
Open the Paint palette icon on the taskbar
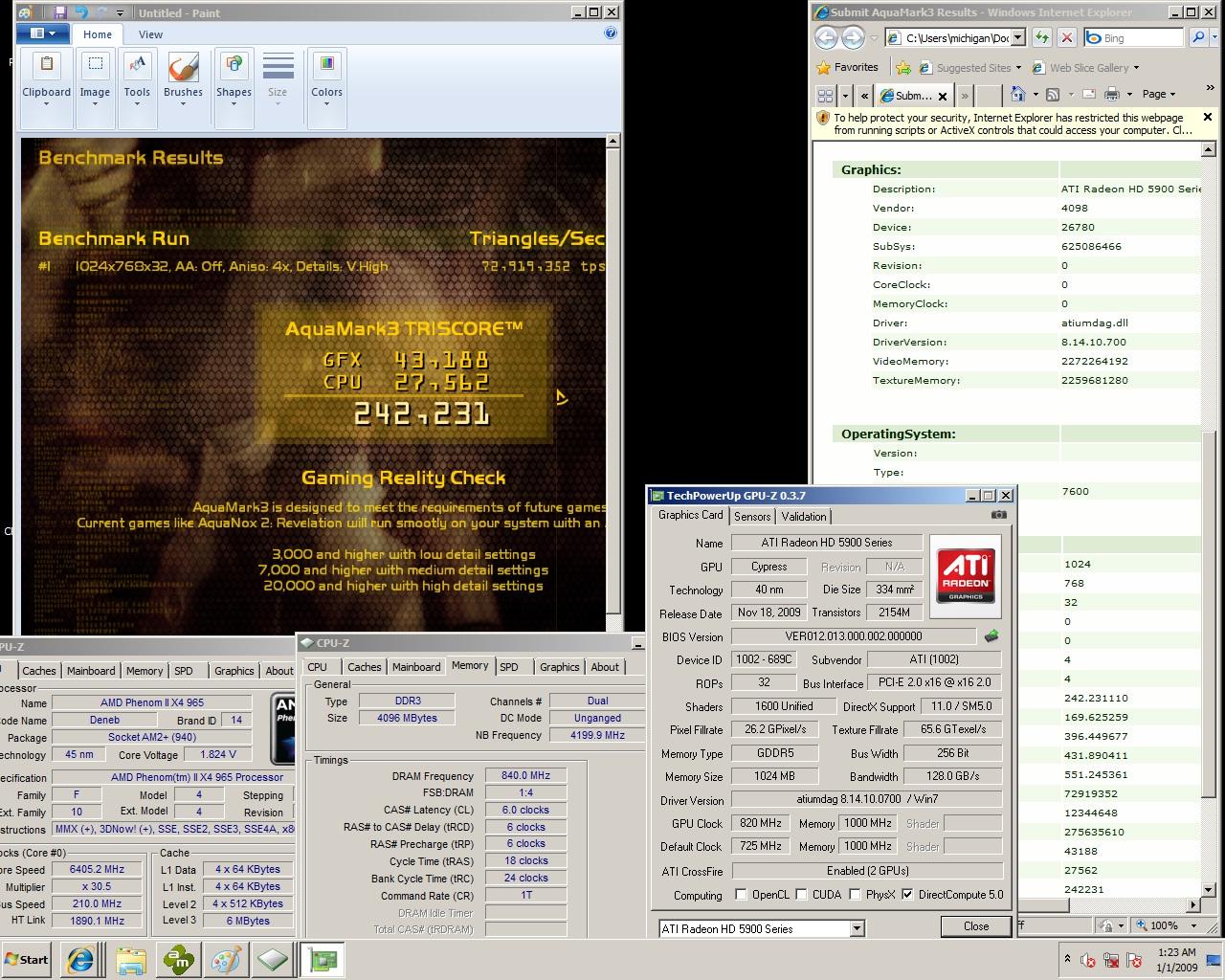pyautogui.click(x=227, y=960)
